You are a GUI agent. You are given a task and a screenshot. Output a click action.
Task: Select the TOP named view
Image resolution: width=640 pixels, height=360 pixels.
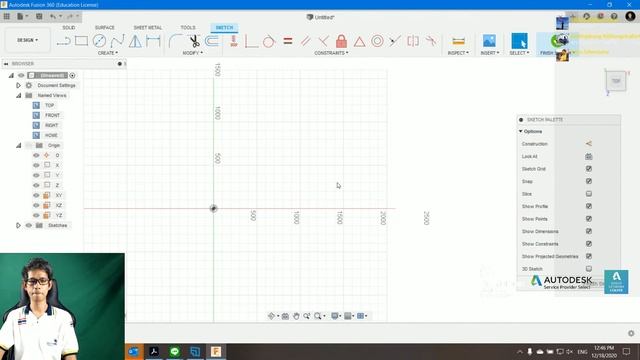49,105
